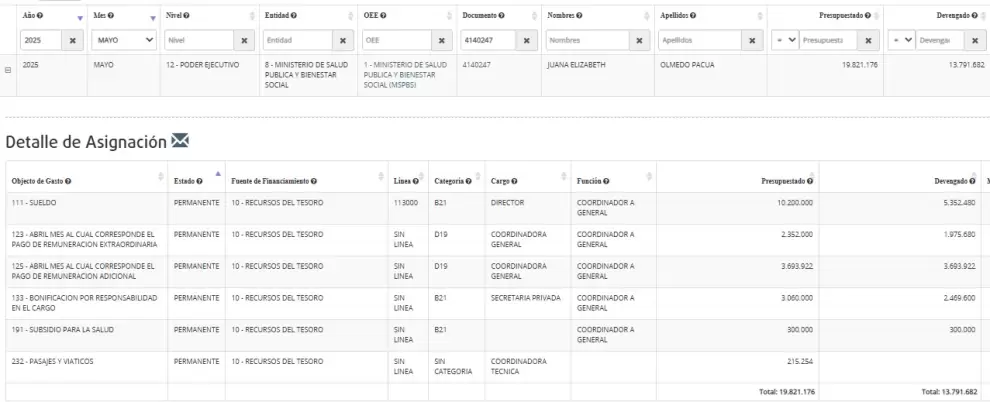
Task: Show help icon next to Estado header
Action: [199, 181]
